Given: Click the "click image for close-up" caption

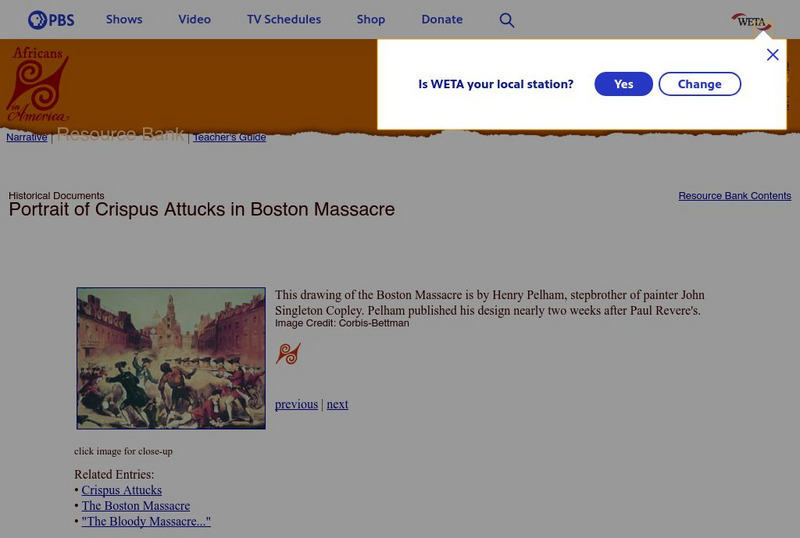Looking at the screenshot, I should pos(123,451).
